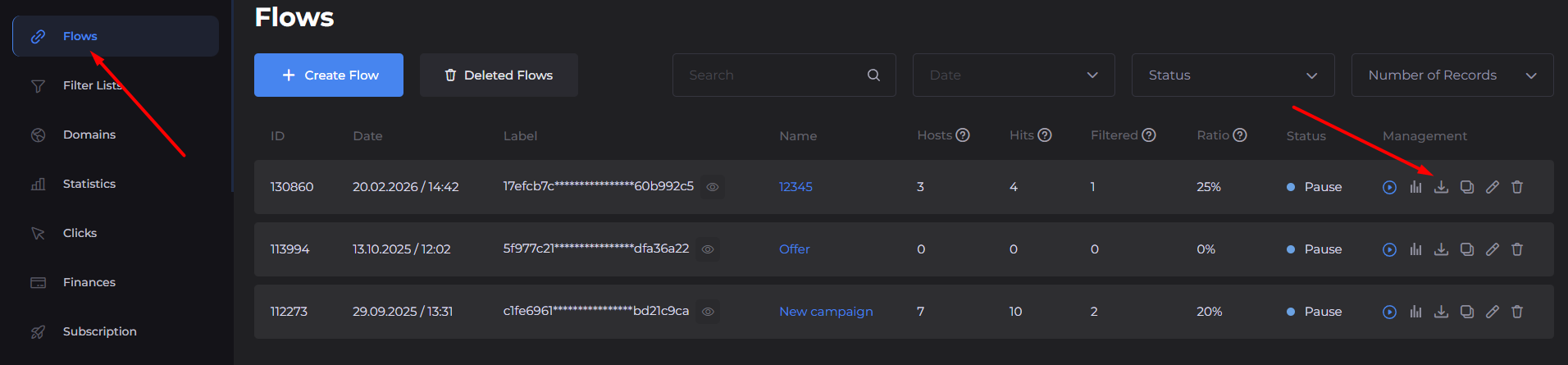Screen dimensions: 1568x365
Task: Open the New campaign flow link
Action: (x=826, y=312)
